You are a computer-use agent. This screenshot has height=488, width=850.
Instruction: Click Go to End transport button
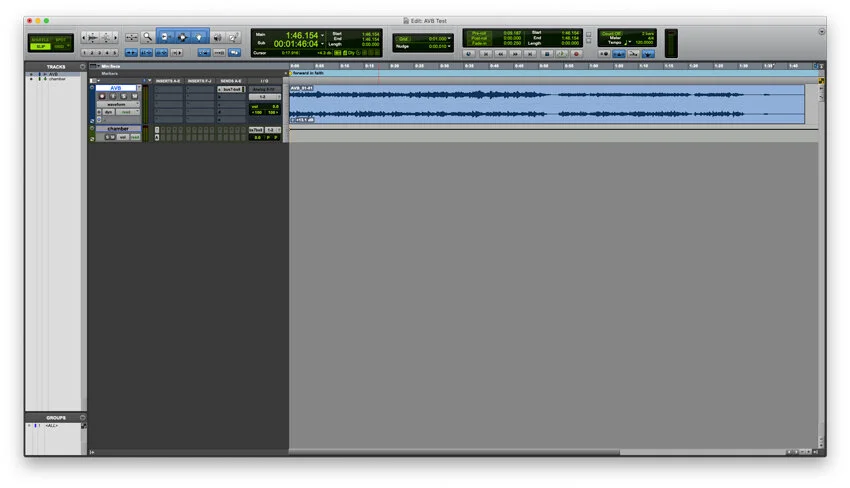pyautogui.click(x=530, y=54)
